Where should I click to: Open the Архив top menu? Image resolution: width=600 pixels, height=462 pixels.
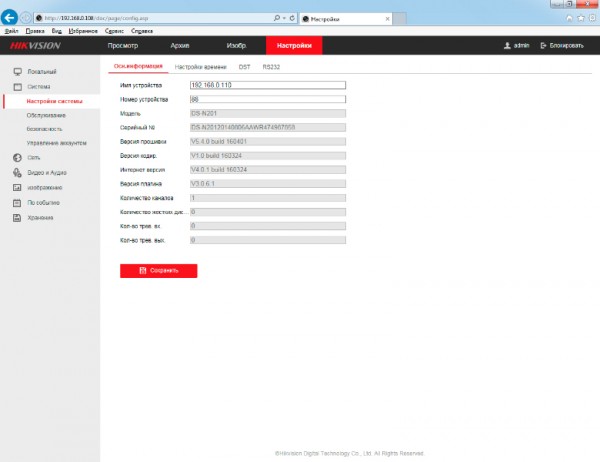tap(179, 46)
